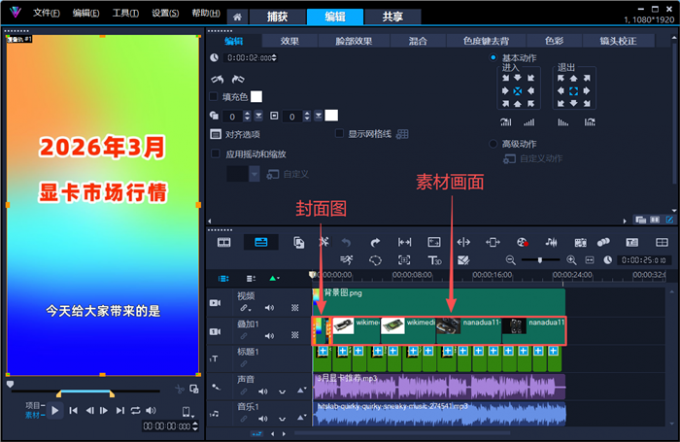This screenshot has height=442, width=680.
Task: Open the Time Remapping tool
Action: [x=347, y=260]
